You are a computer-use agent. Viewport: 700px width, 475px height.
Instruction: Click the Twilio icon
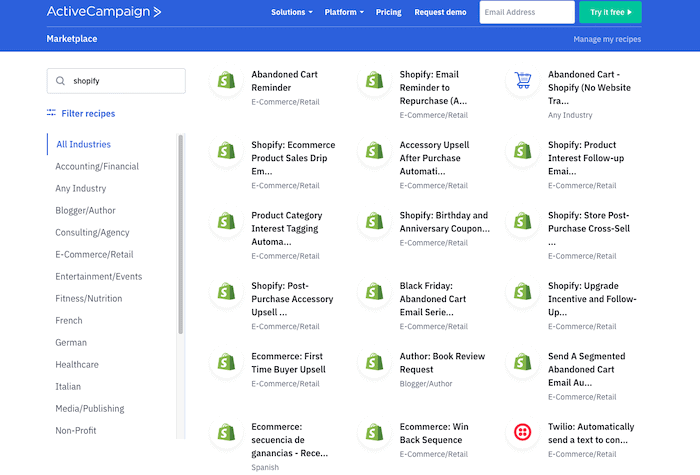tap(523, 432)
